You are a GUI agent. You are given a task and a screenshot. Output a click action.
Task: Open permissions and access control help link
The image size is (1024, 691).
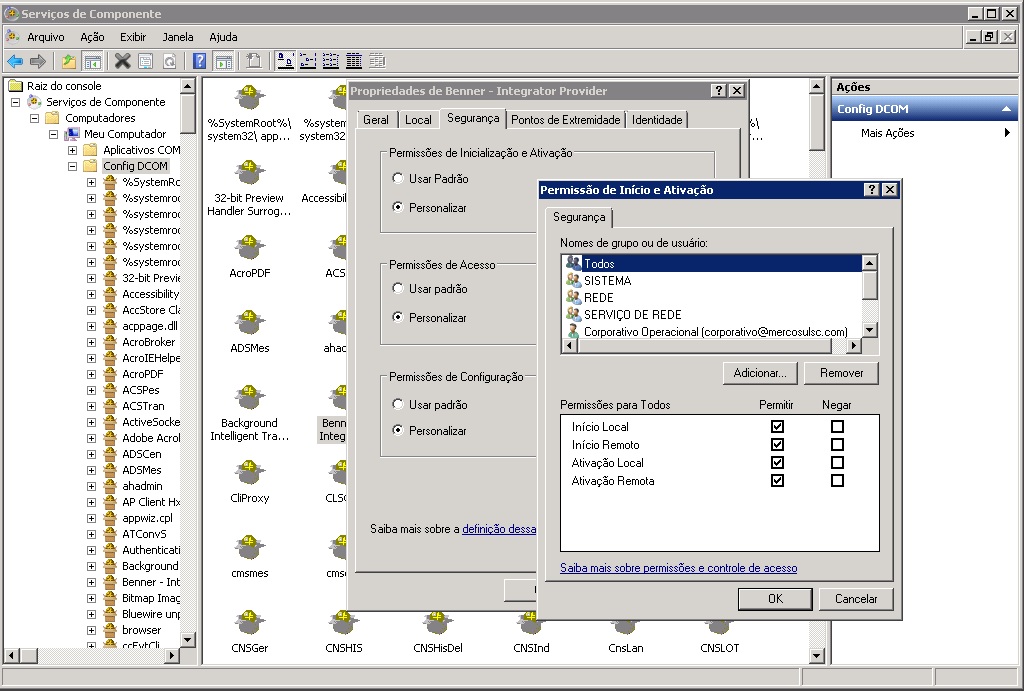678,568
